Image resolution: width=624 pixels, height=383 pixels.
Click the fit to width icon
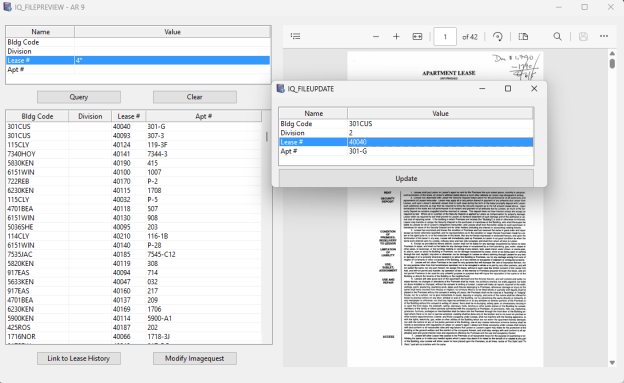(x=417, y=37)
